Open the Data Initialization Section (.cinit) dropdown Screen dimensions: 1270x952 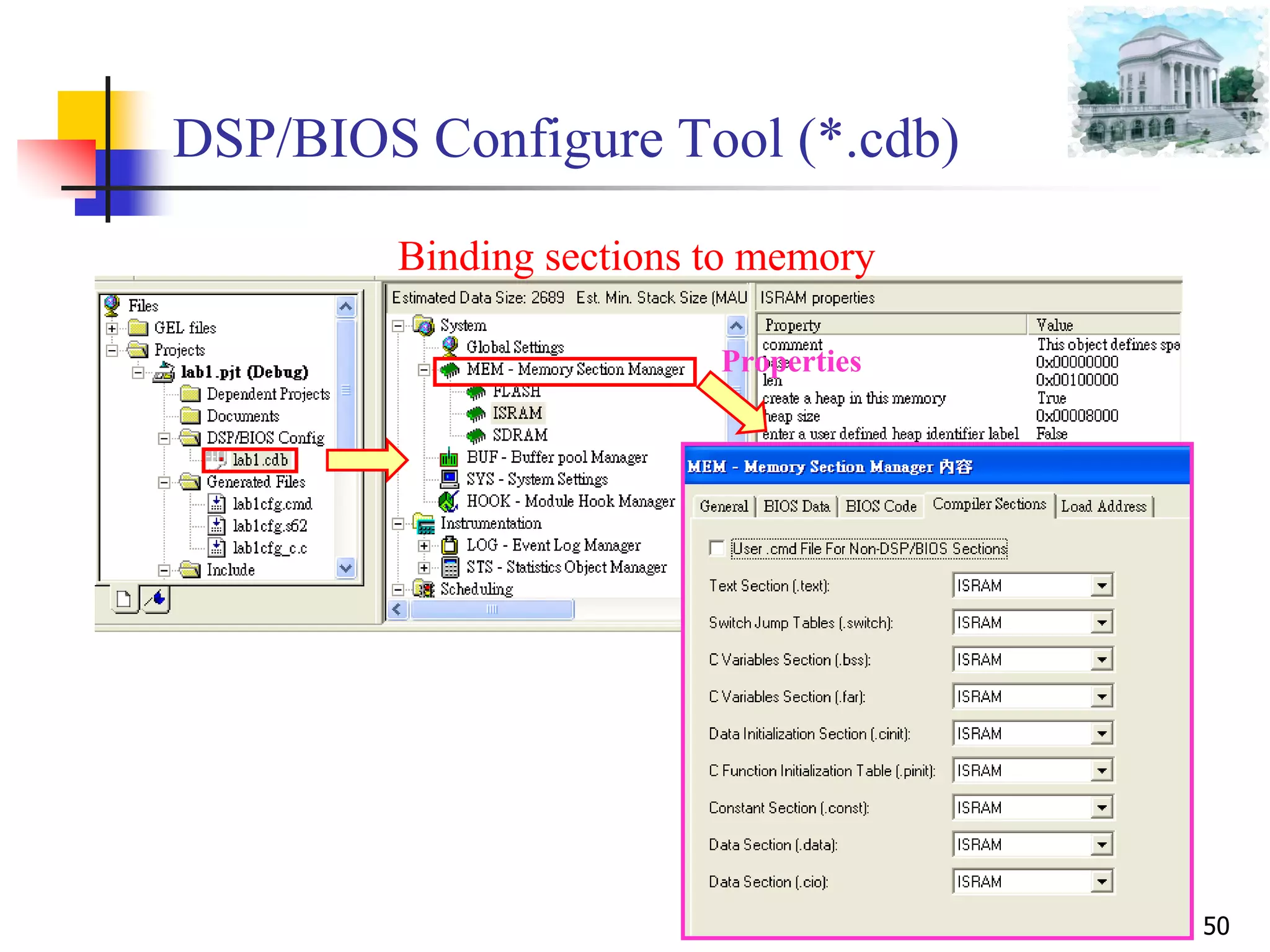pyautogui.click(x=1101, y=734)
